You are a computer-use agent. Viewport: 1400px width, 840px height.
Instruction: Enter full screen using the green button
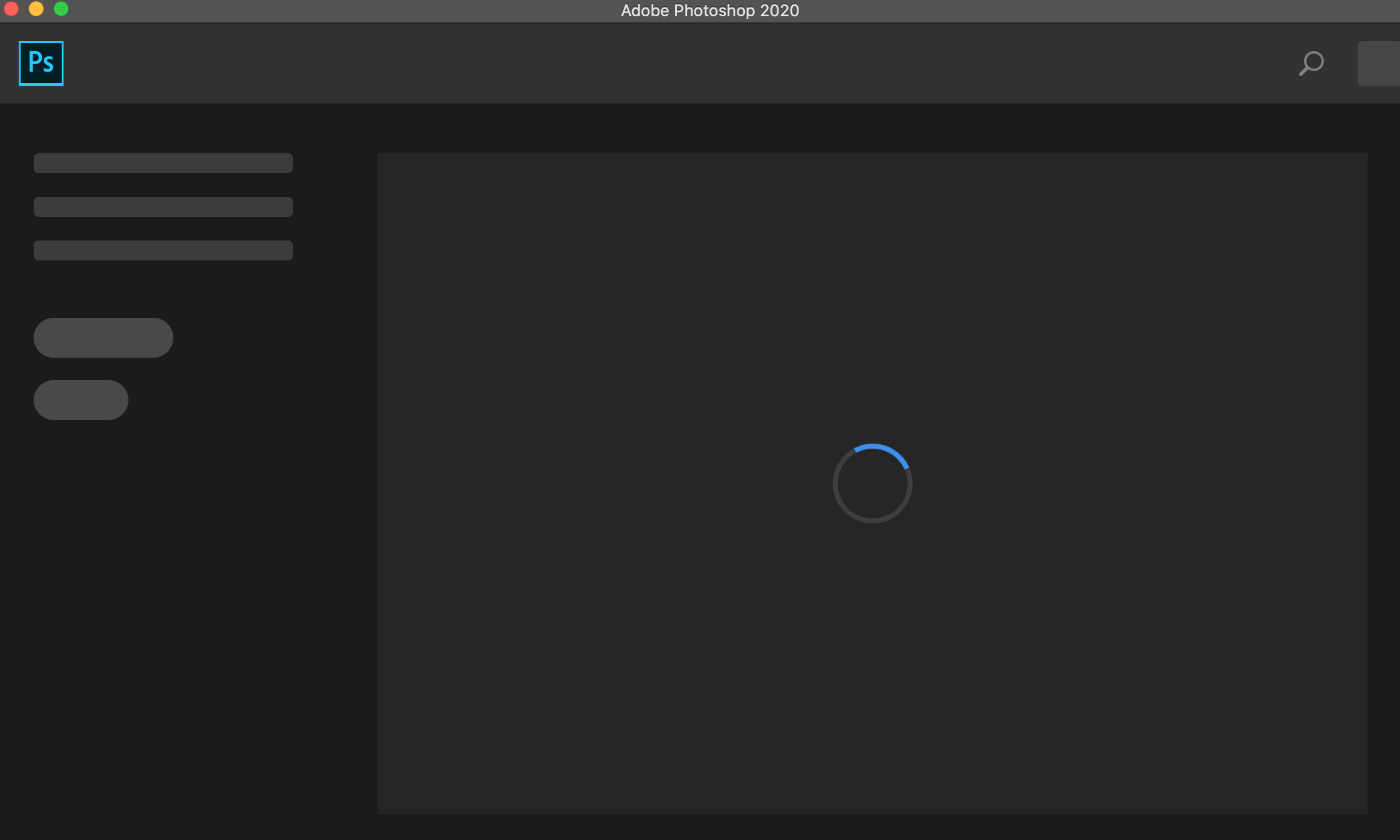pyautogui.click(x=61, y=9)
